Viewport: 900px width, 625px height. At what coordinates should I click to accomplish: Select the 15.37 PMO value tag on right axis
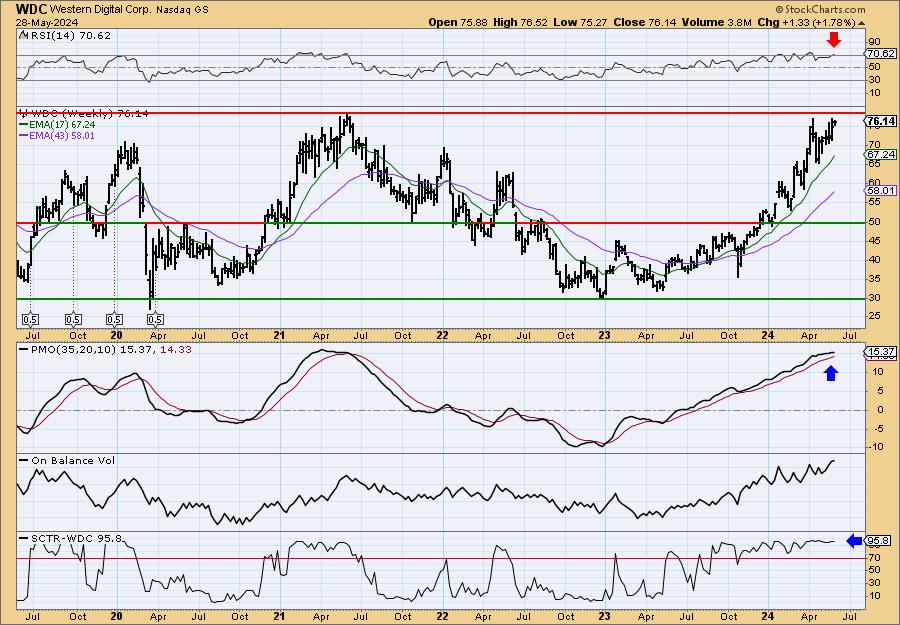[880, 351]
